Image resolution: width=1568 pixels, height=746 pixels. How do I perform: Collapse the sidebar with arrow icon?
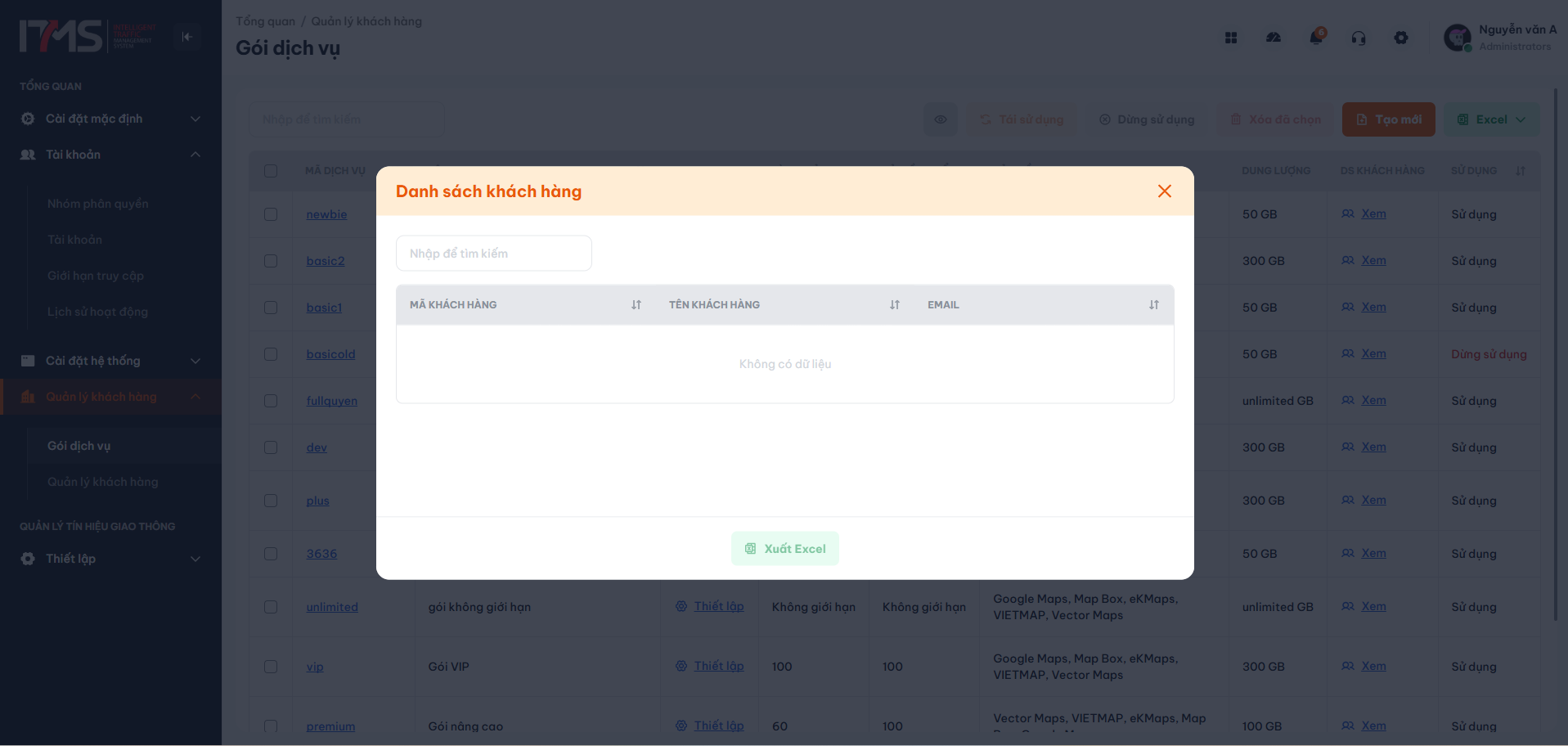[187, 37]
